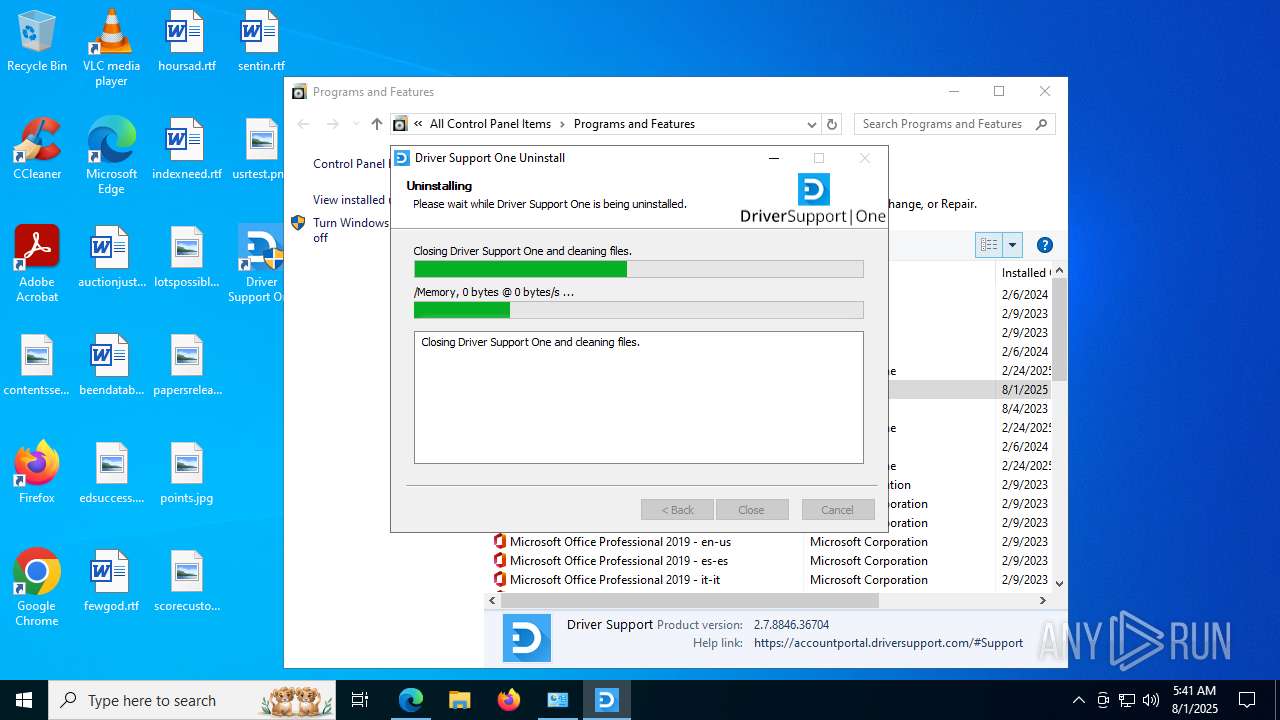Select the papersrelea image file on desktop

click(x=187, y=366)
